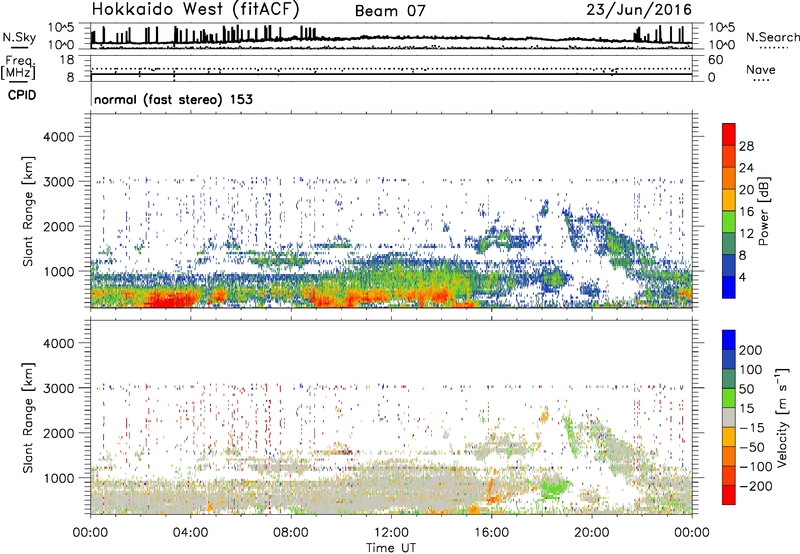
Task: Click the '-50' tick on Velocity color bar
Action: pyautogui.click(x=753, y=447)
